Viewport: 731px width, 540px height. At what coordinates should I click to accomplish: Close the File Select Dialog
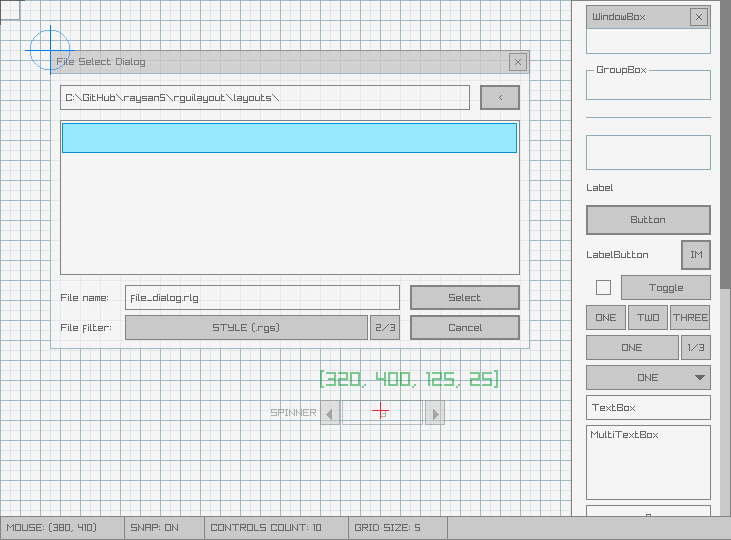coord(517,62)
